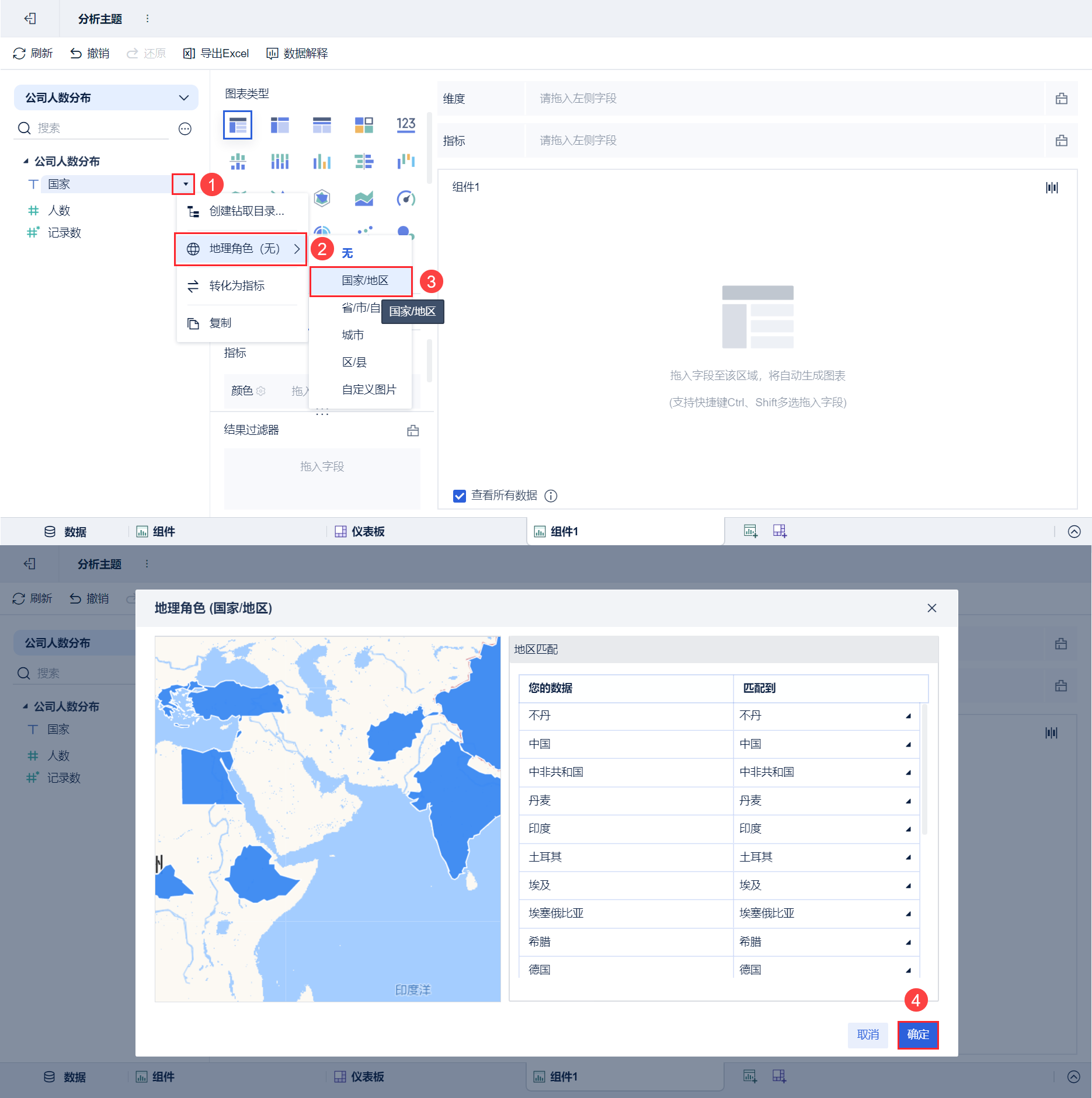Screen dimensions: 1092x1098
Task: Click the chart icon beside the 组件1 title
Action: (1052, 187)
